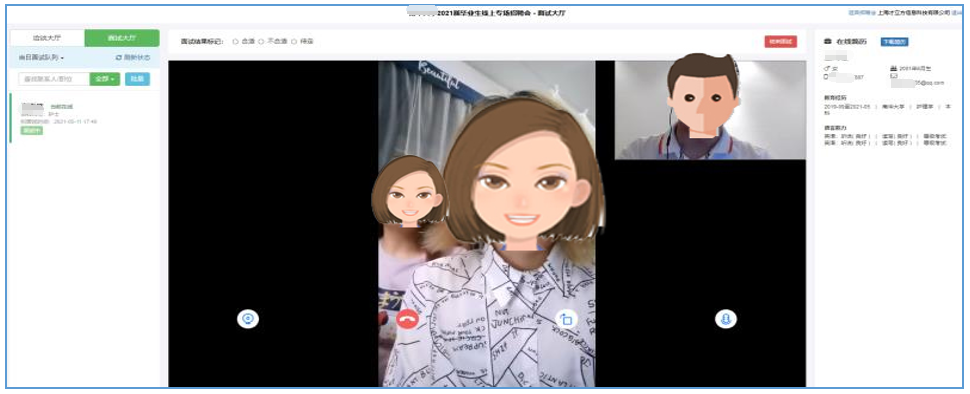Expand the 当日面试队列 queue dropdown

coord(41,58)
